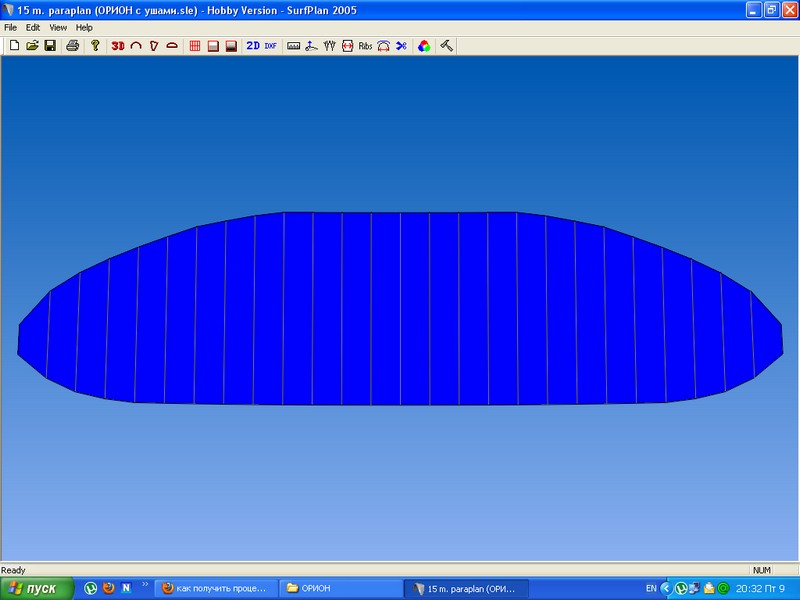Click the red grid view icon
The image size is (800, 600).
coord(195,46)
